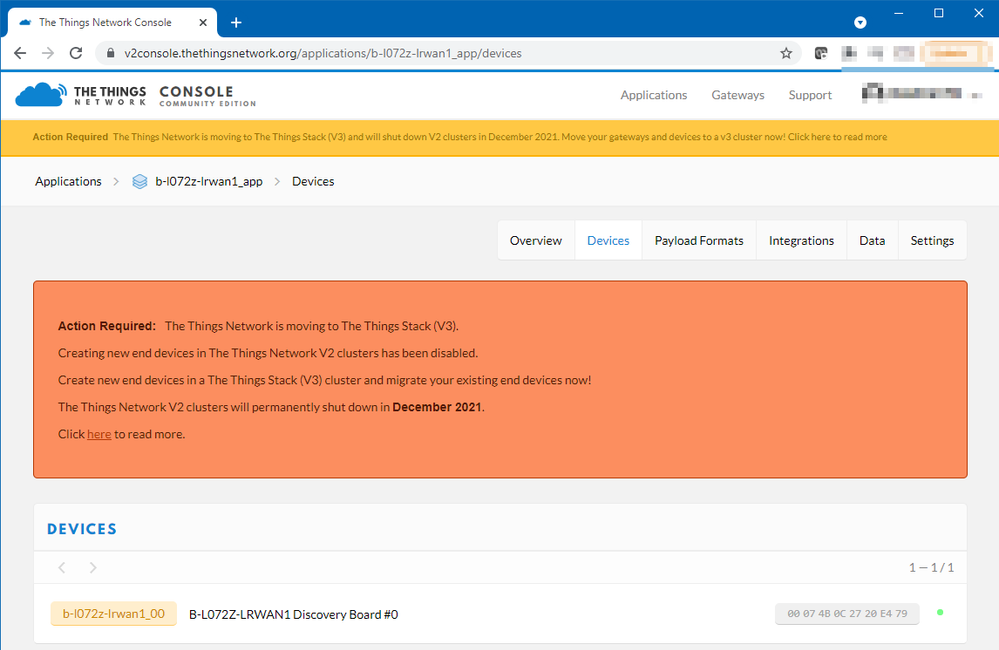The image size is (999, 650).
Task: Reload the Things Network Console page
Action: point(76,53)
